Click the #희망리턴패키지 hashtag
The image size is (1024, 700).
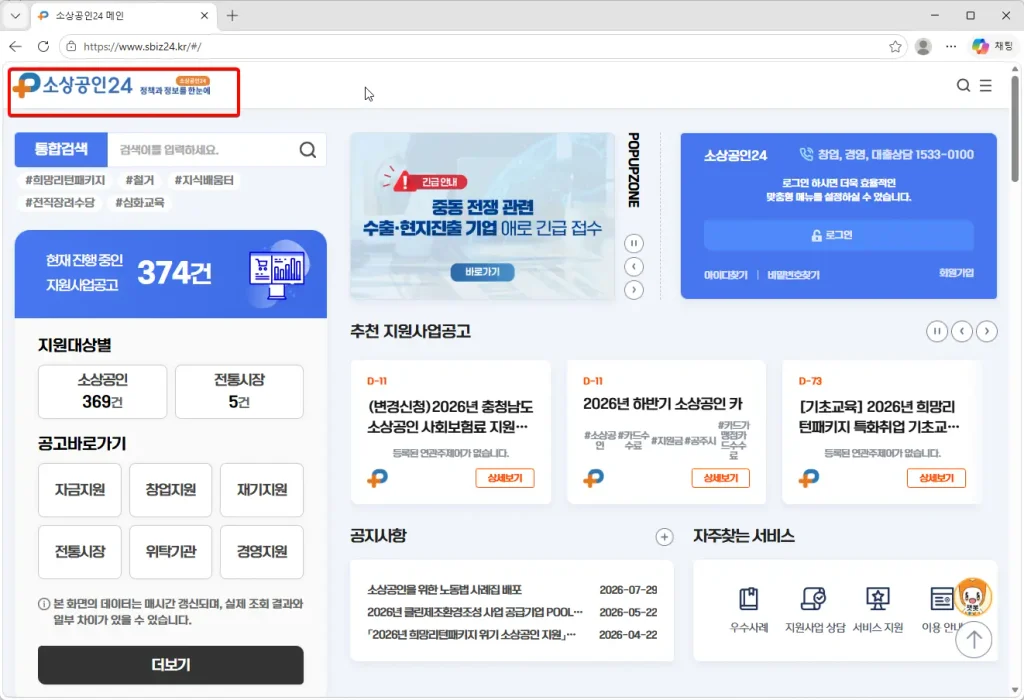65,180
